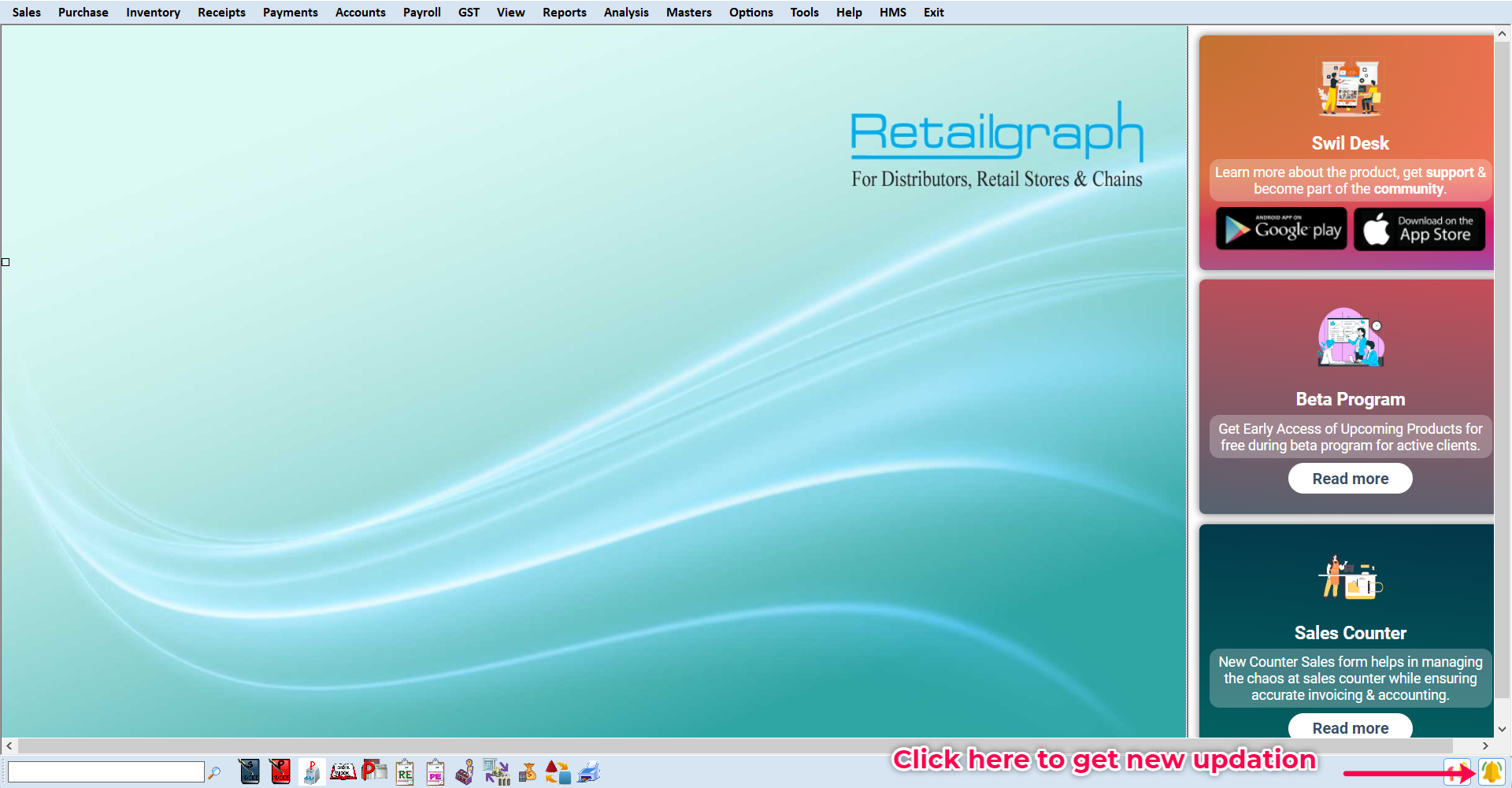Click the side panel scroll up arrow
The width and height of the screenshot is (1512, 788).
[1502, 34]
